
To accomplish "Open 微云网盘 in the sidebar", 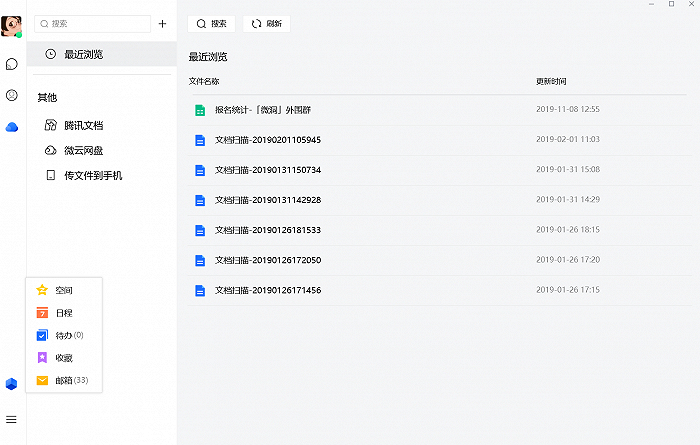I will click(74, 150).
